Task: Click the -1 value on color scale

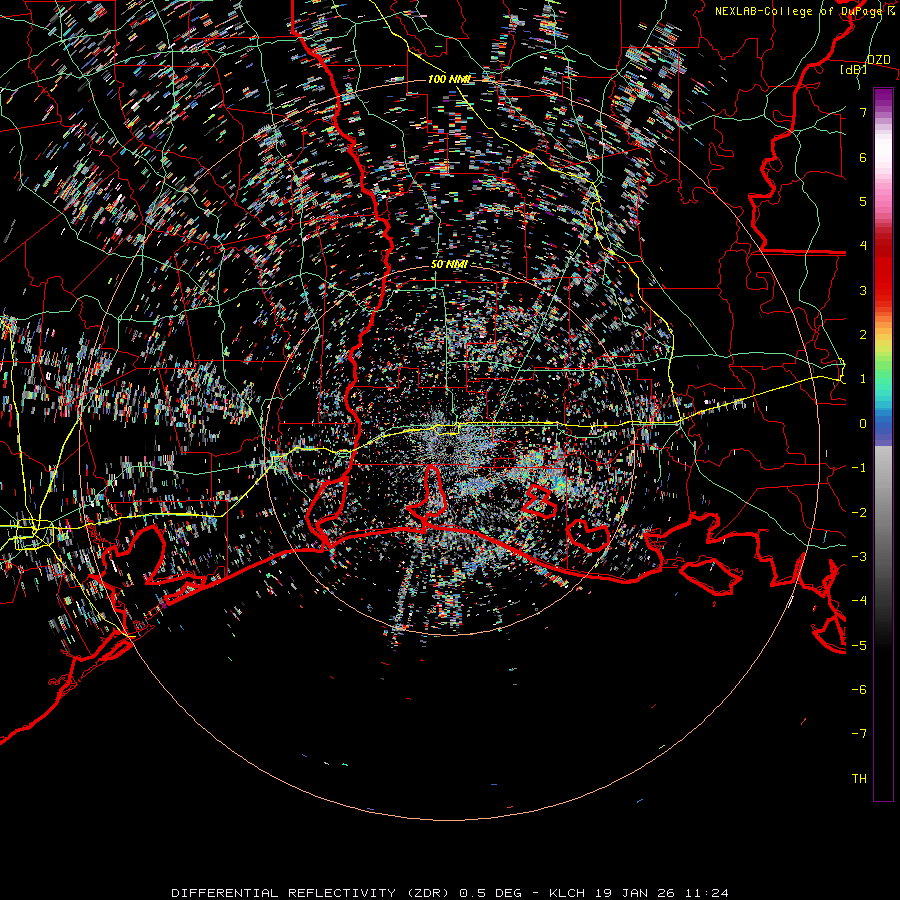Action: [x=859, y=468]
